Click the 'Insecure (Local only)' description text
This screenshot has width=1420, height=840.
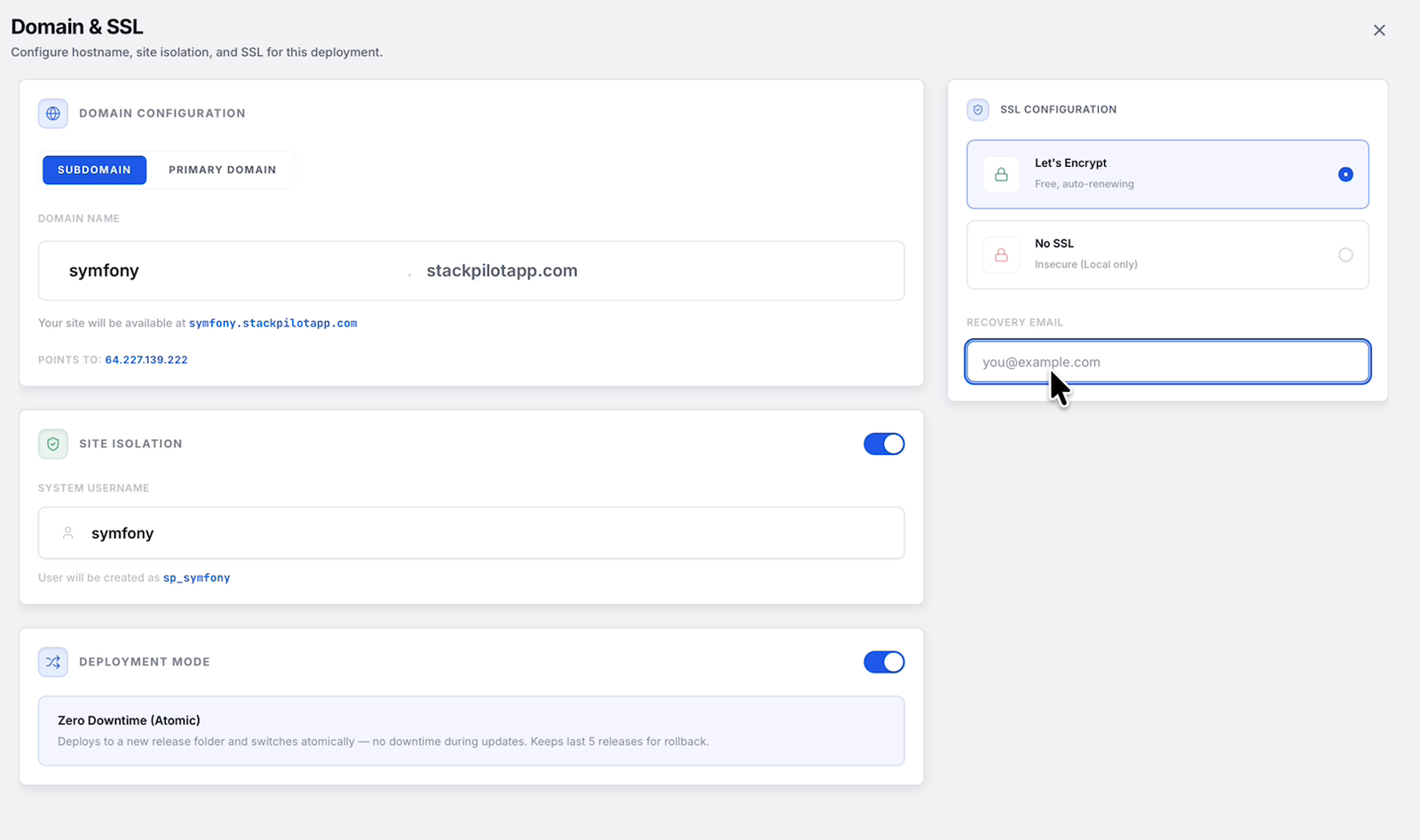click(1086, 264)
